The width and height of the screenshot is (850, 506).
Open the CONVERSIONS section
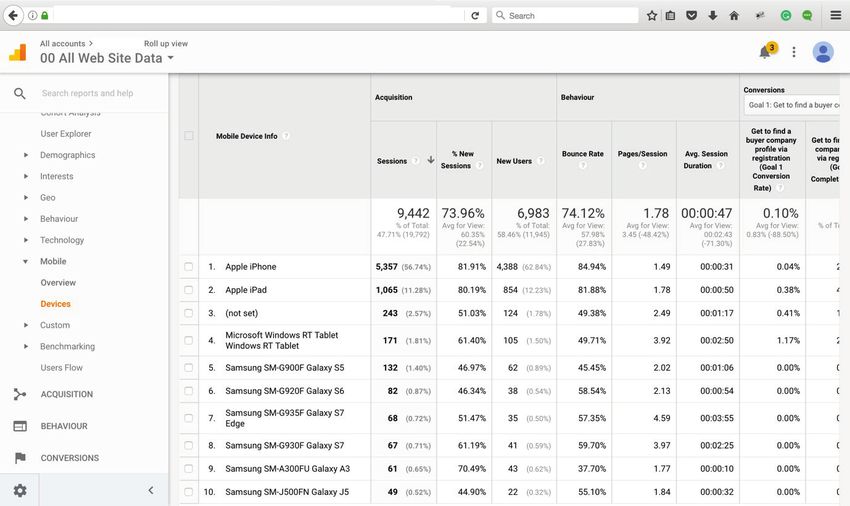coord(69,458)
